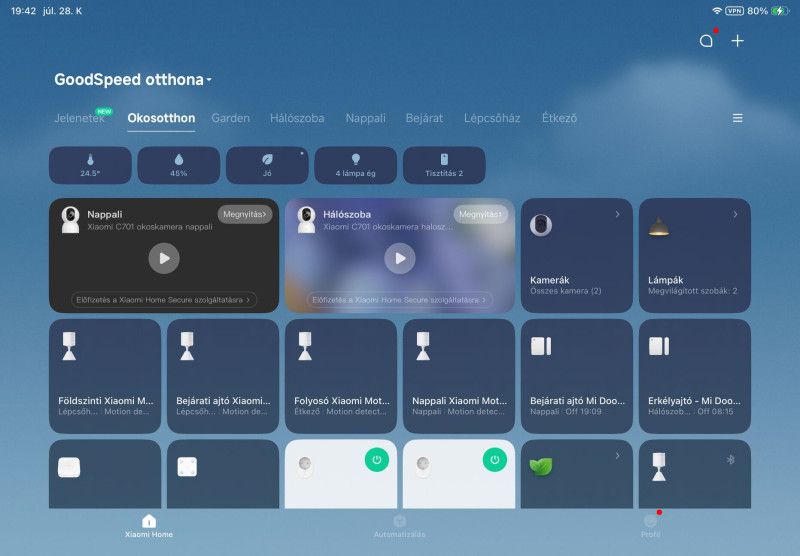Switch to the Lépcsőház room tab
The image size is (800, 556).
[x=492, y=118]
